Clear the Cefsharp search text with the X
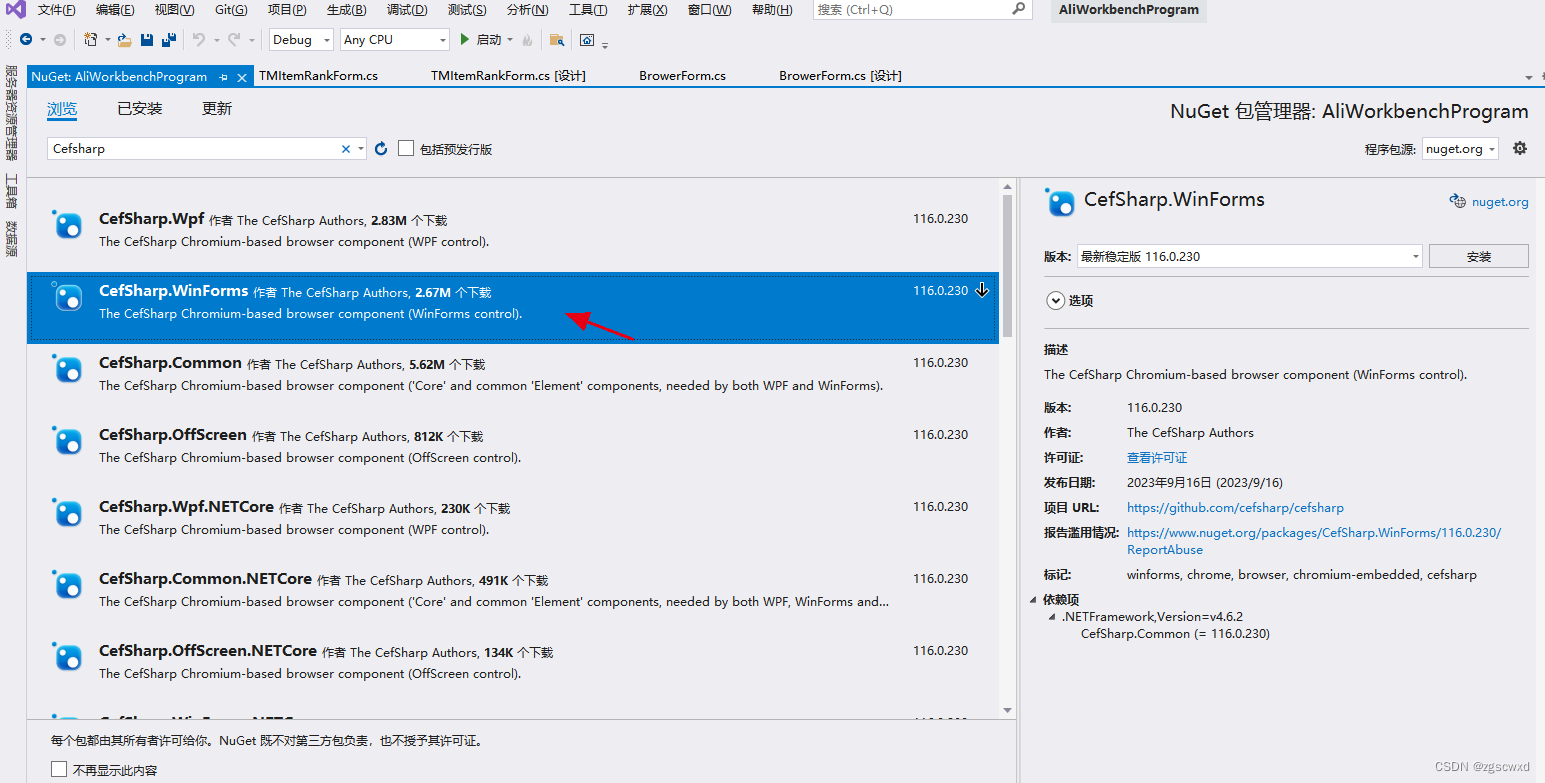 [x=346, y=149]
